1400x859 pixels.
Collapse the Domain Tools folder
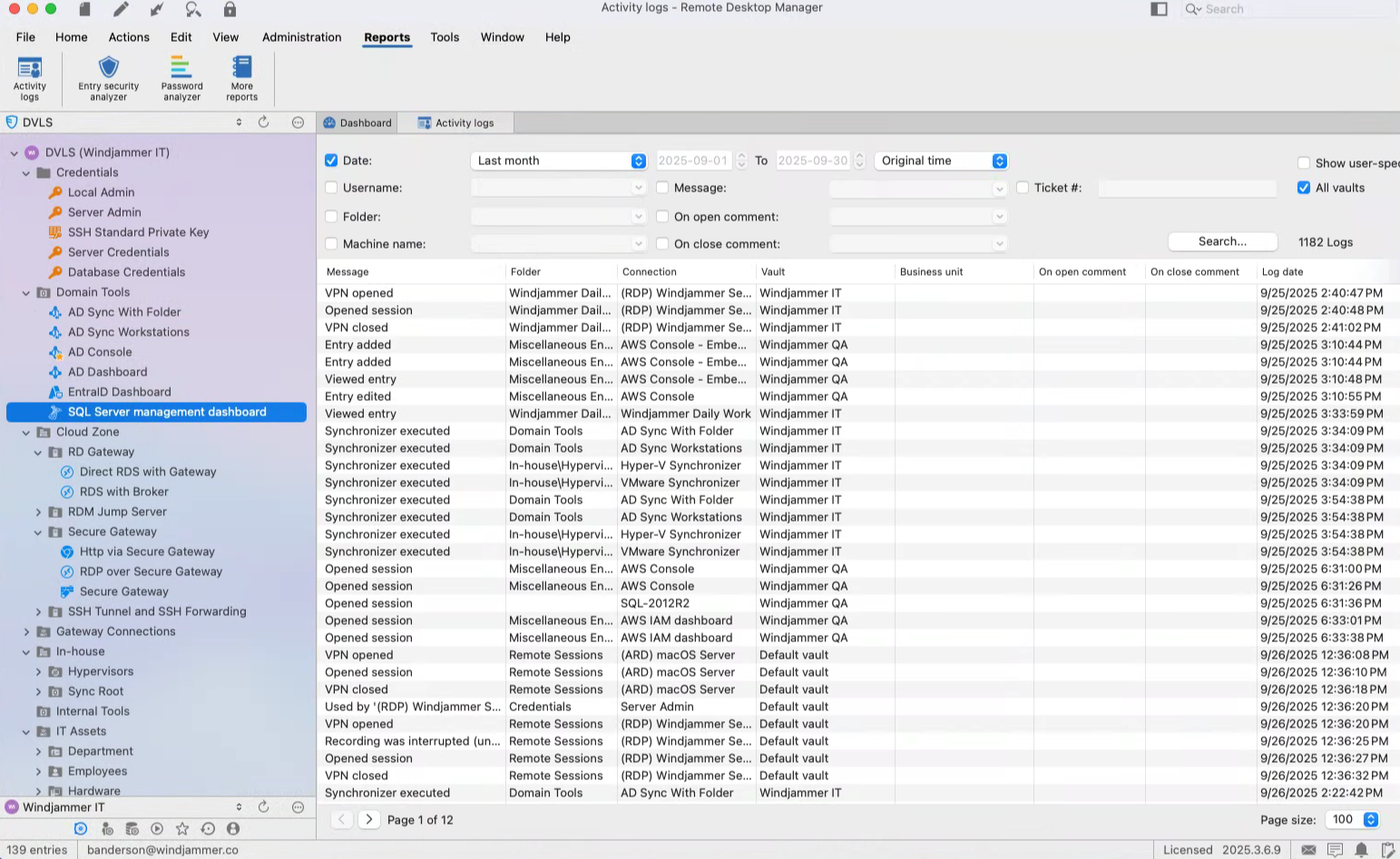click(x=26, y=292)
